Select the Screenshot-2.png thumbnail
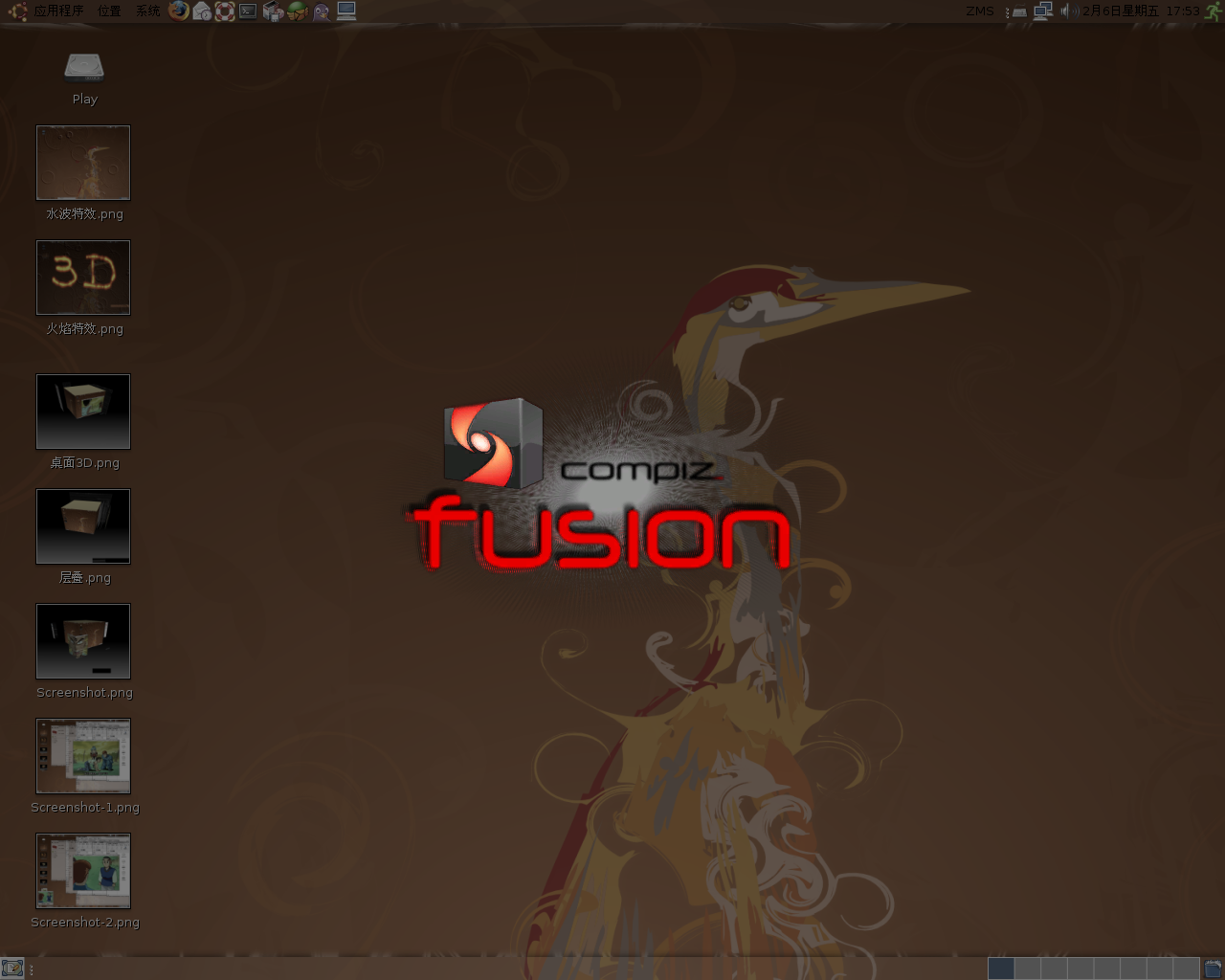 [83, 871]
